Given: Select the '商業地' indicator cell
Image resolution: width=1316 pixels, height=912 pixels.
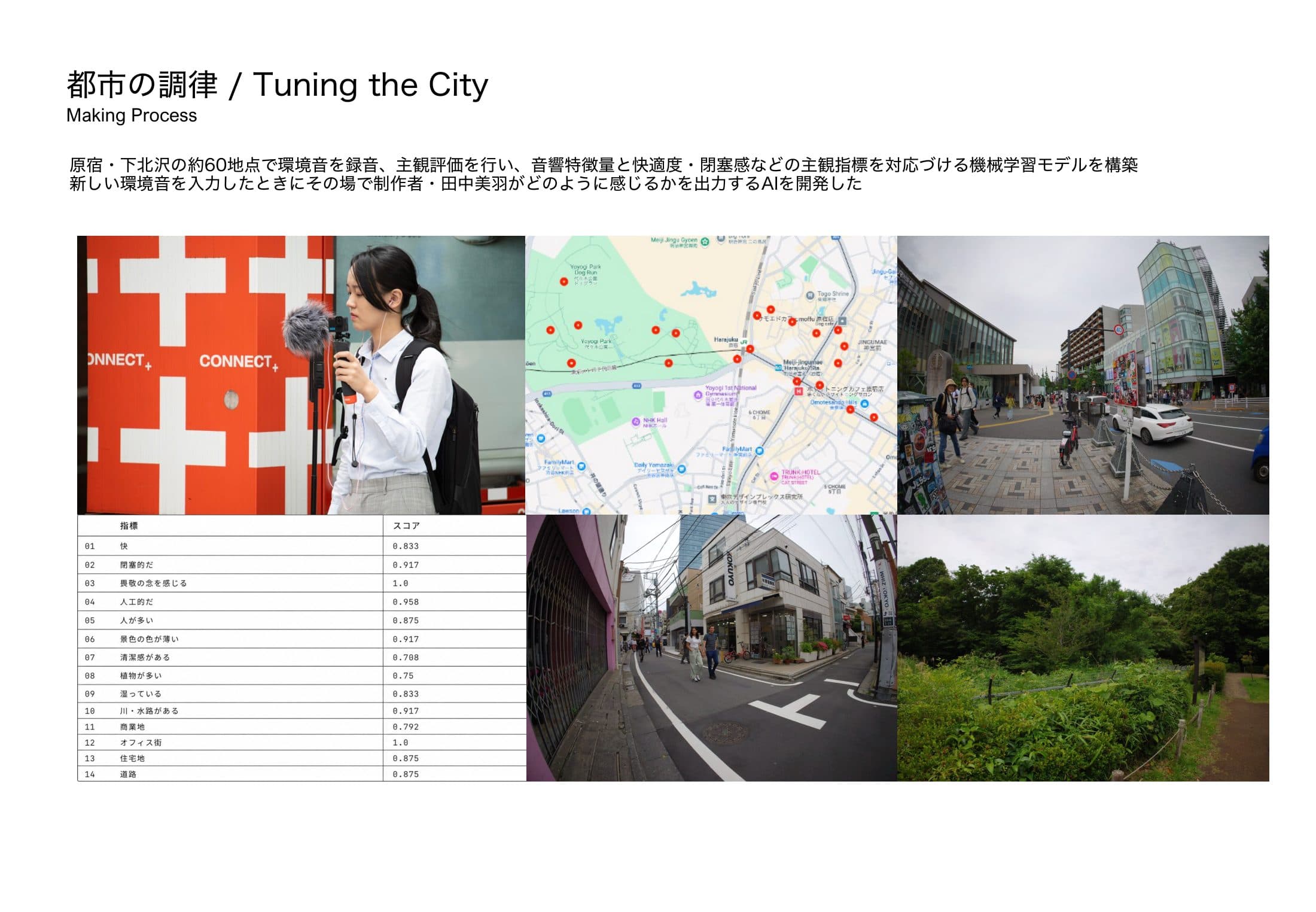Looking at the screenshot, I should pos(132,727).
